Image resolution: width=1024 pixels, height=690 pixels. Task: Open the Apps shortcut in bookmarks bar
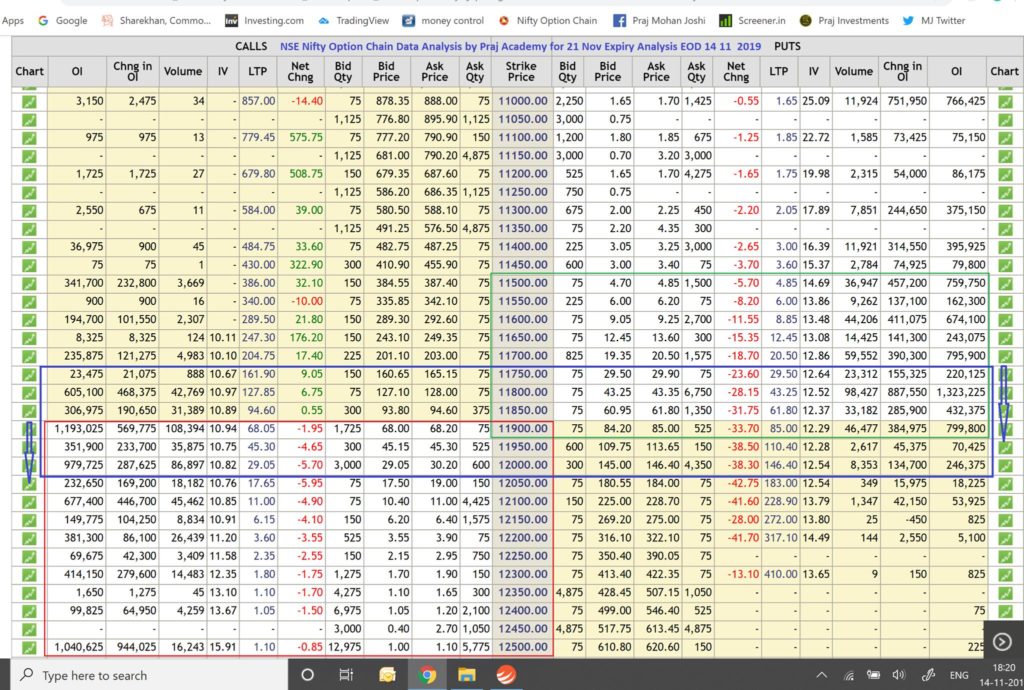(x=13, y=20)
